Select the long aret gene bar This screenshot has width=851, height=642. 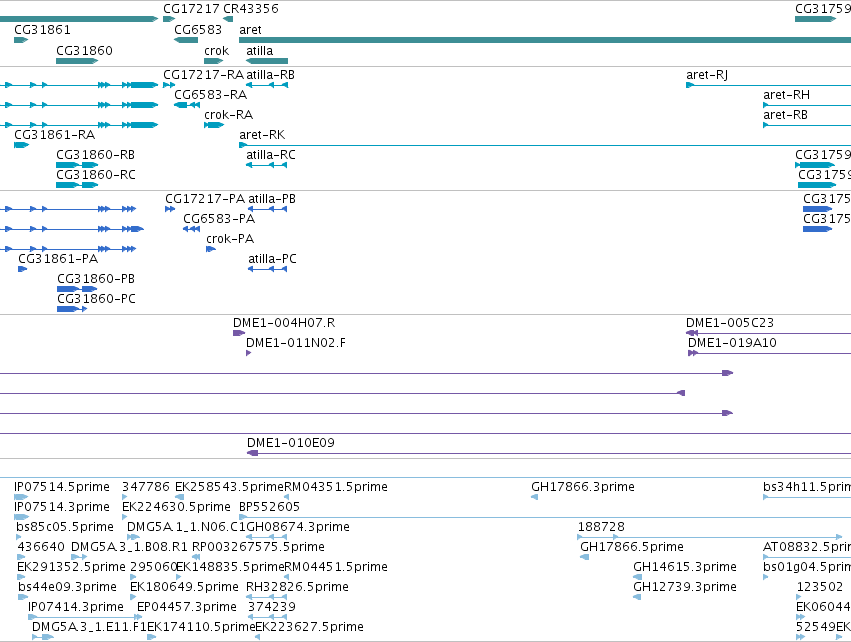pos(545,40)
